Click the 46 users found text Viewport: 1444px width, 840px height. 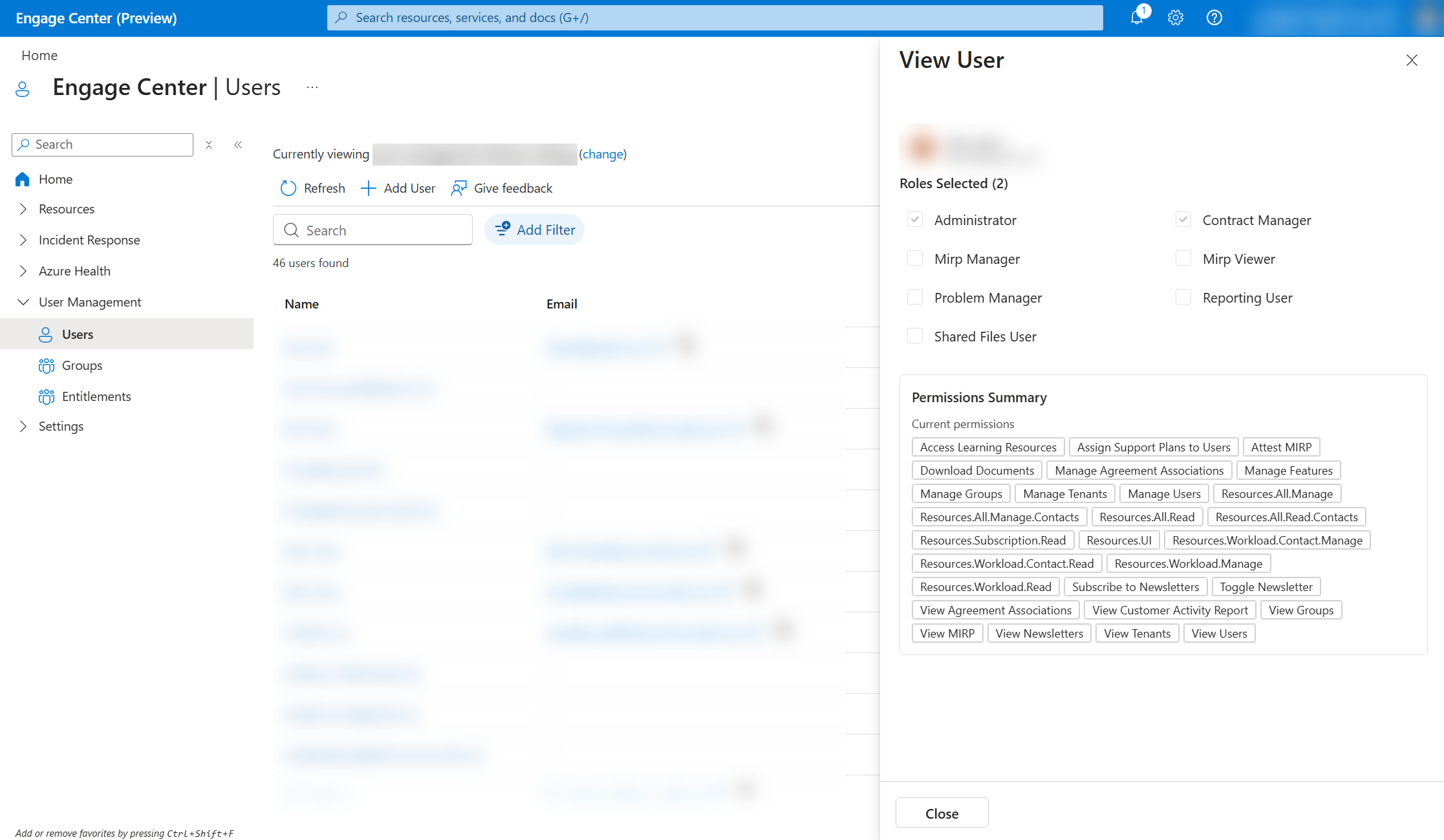point(310,263)
